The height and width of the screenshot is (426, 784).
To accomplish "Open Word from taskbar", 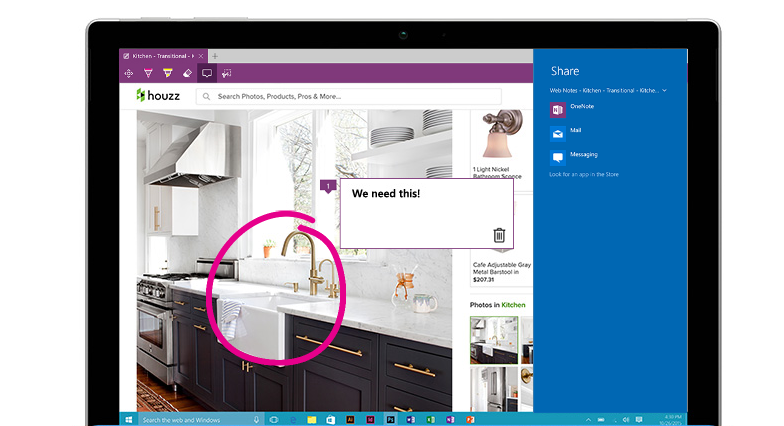I will point(410,420).
